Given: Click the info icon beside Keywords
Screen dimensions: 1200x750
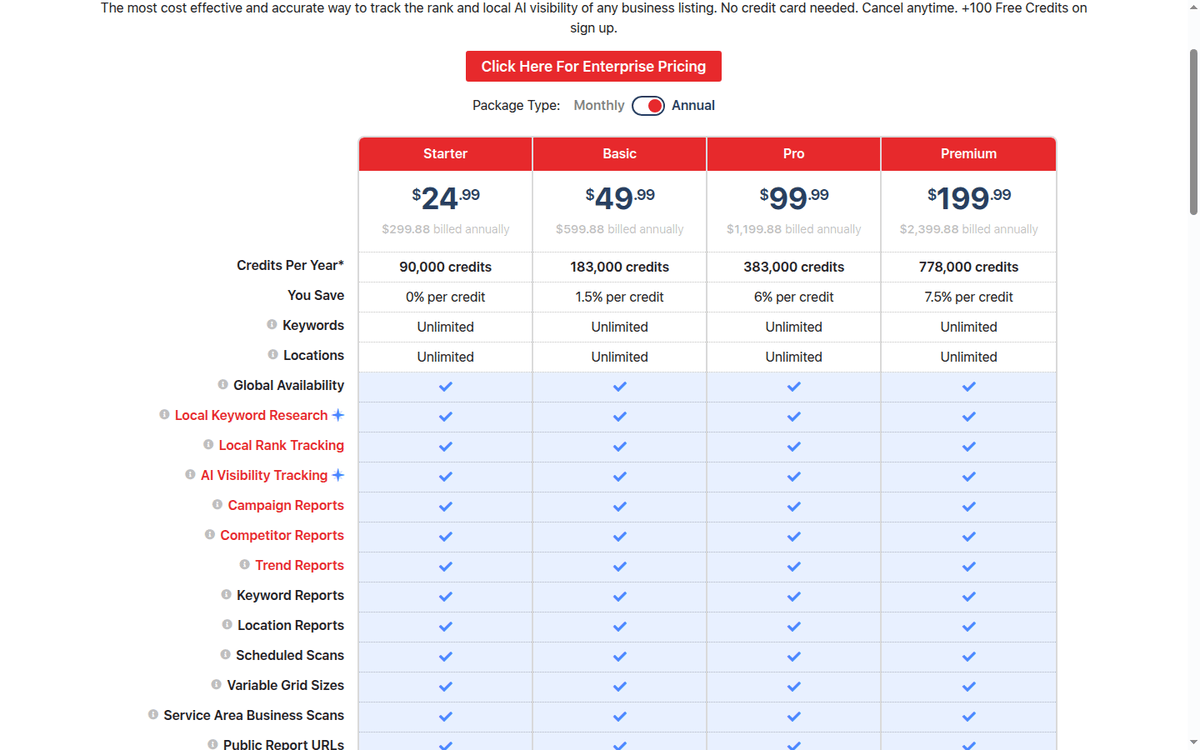Looking at the screenshot, I should tap(272, 325).
